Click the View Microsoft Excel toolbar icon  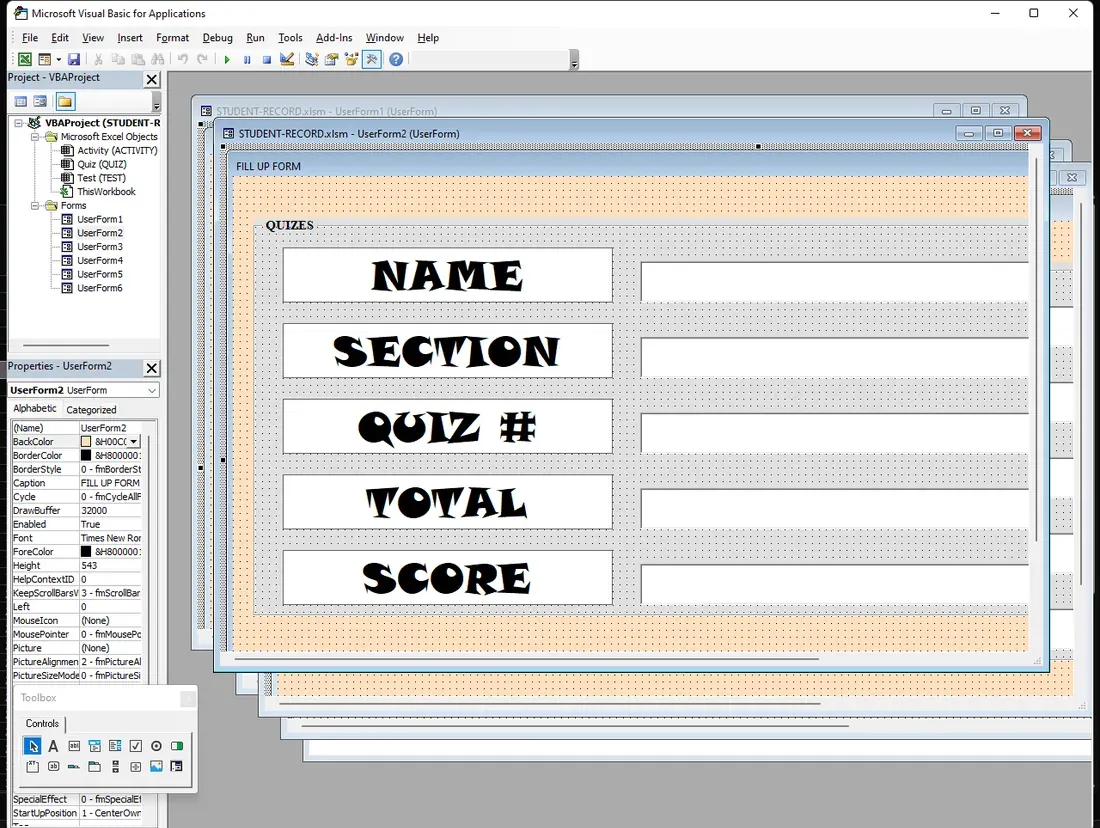tap(25, 60)
